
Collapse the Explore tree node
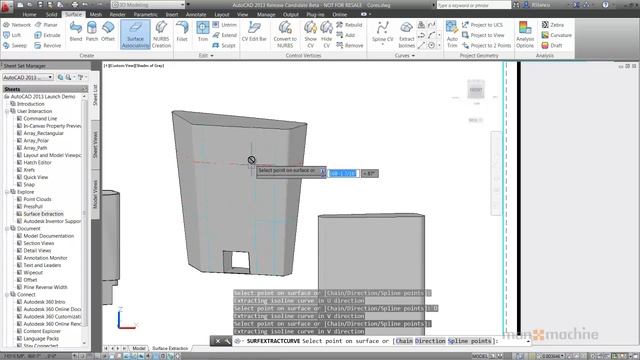(7, 192)
